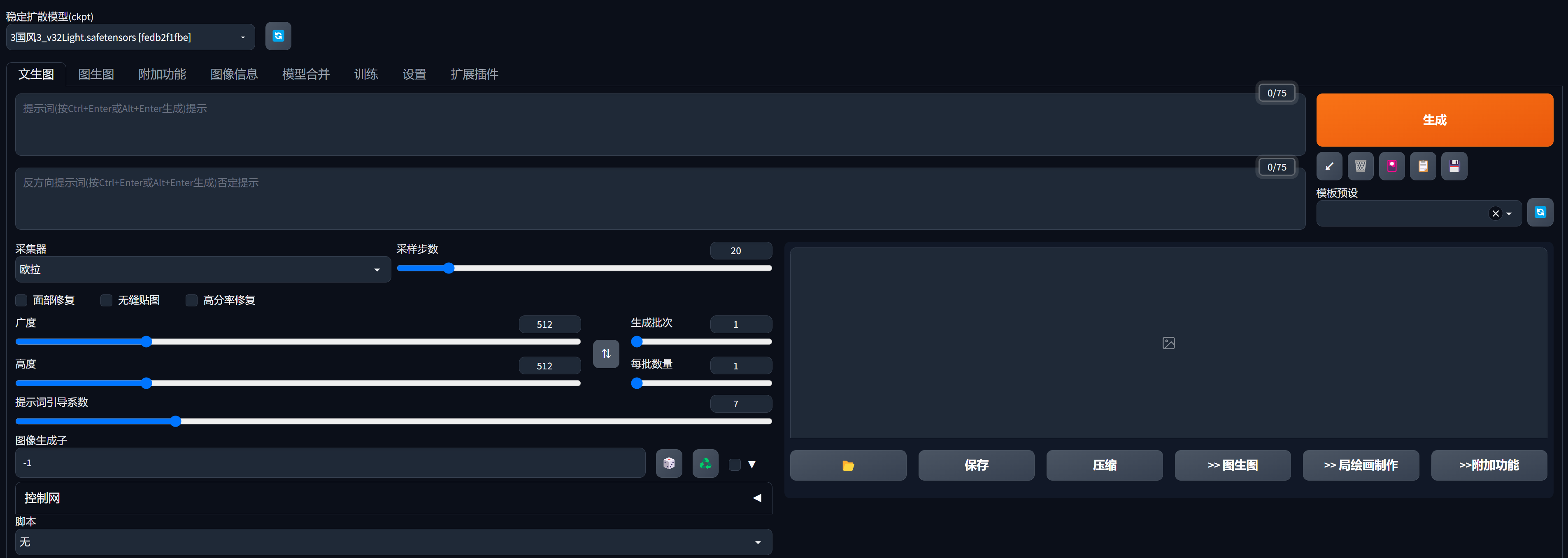The image size is (1568, 558).
Task: Toggle extra seed options checkbox
Action: point(735,465)
